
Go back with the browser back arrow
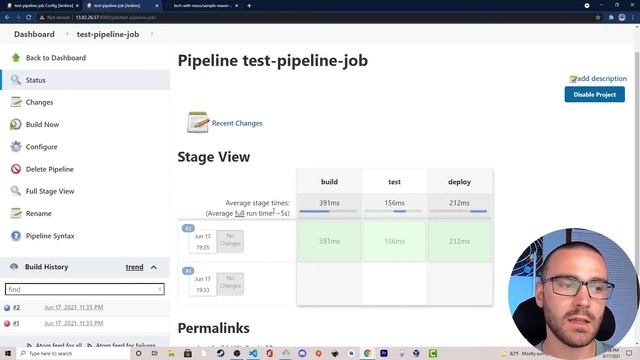tap(7, 17)
